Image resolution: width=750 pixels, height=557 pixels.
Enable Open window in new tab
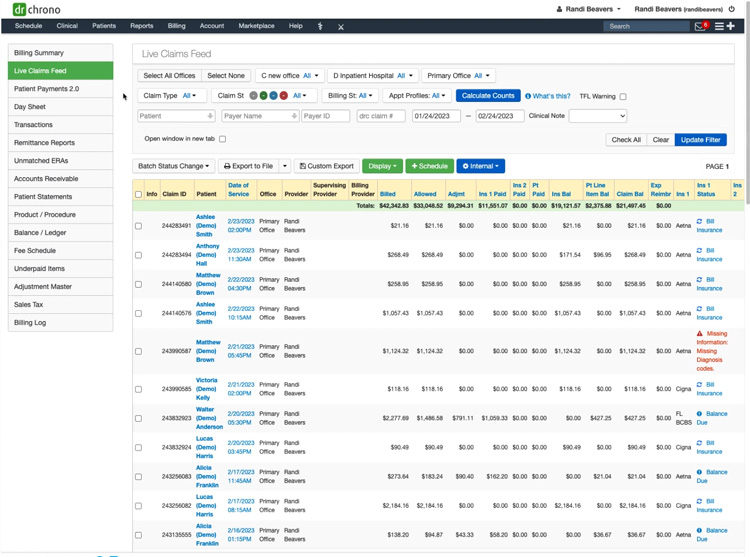(222, 139)
